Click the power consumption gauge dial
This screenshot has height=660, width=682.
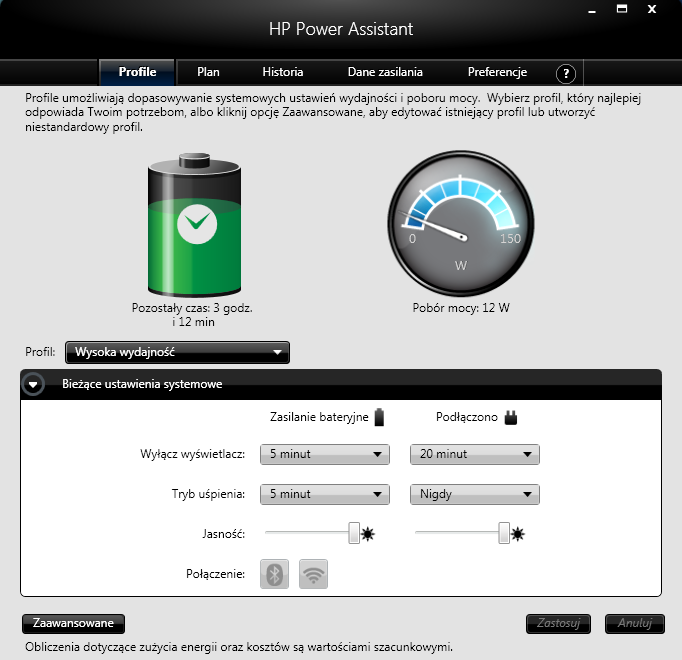461,224
